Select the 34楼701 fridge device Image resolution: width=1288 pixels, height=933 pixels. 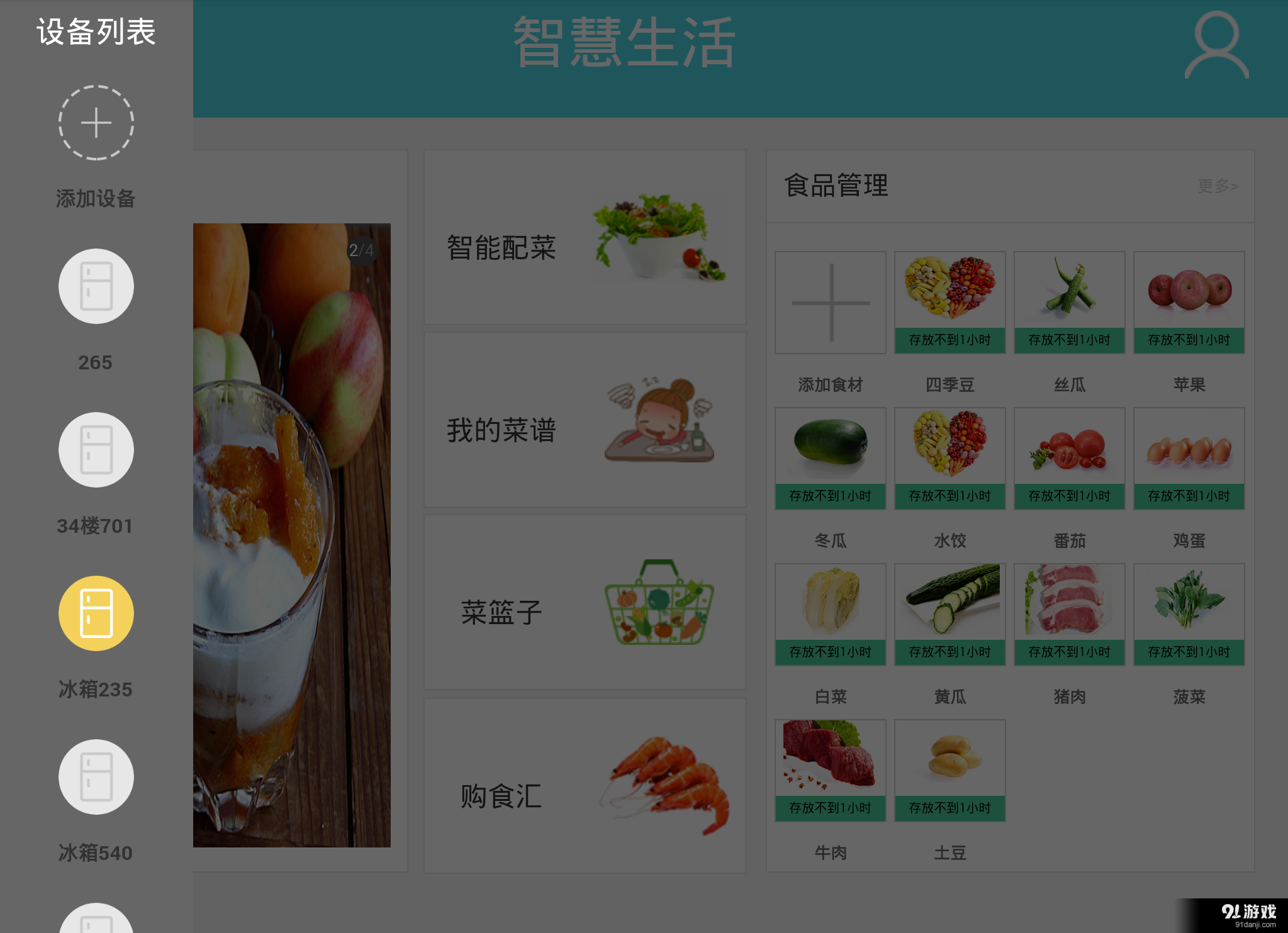[96, 450]
